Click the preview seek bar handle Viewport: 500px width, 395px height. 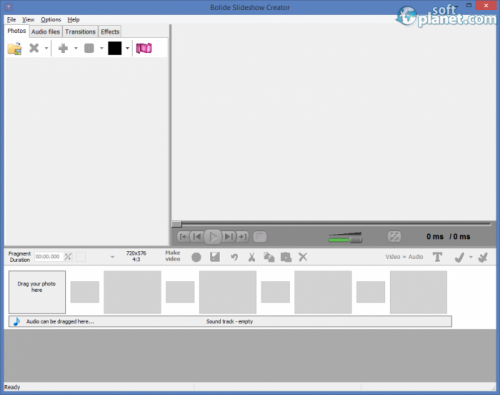coord(176,224)
